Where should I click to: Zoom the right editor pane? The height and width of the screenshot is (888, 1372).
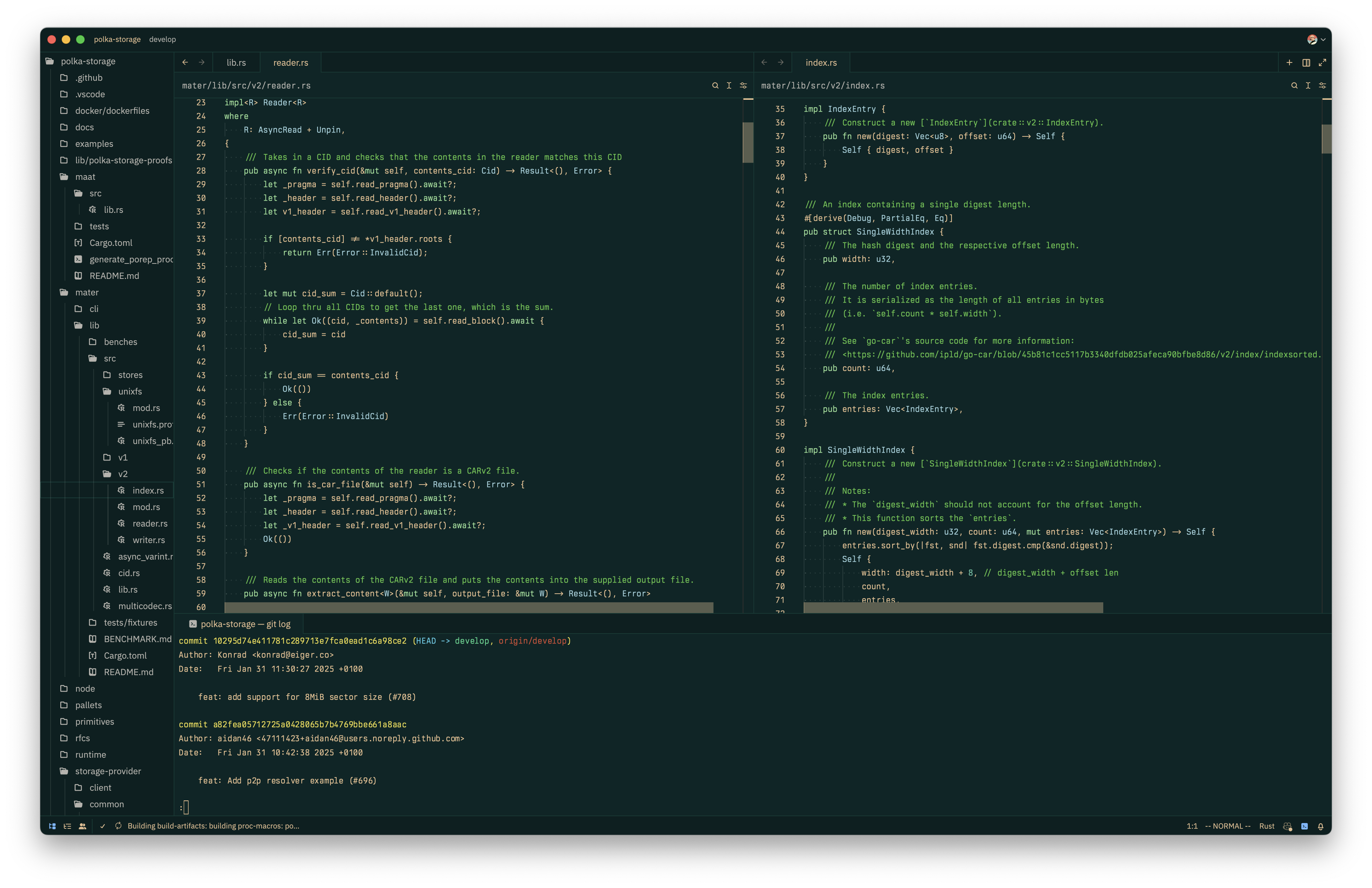point(1322,62)
